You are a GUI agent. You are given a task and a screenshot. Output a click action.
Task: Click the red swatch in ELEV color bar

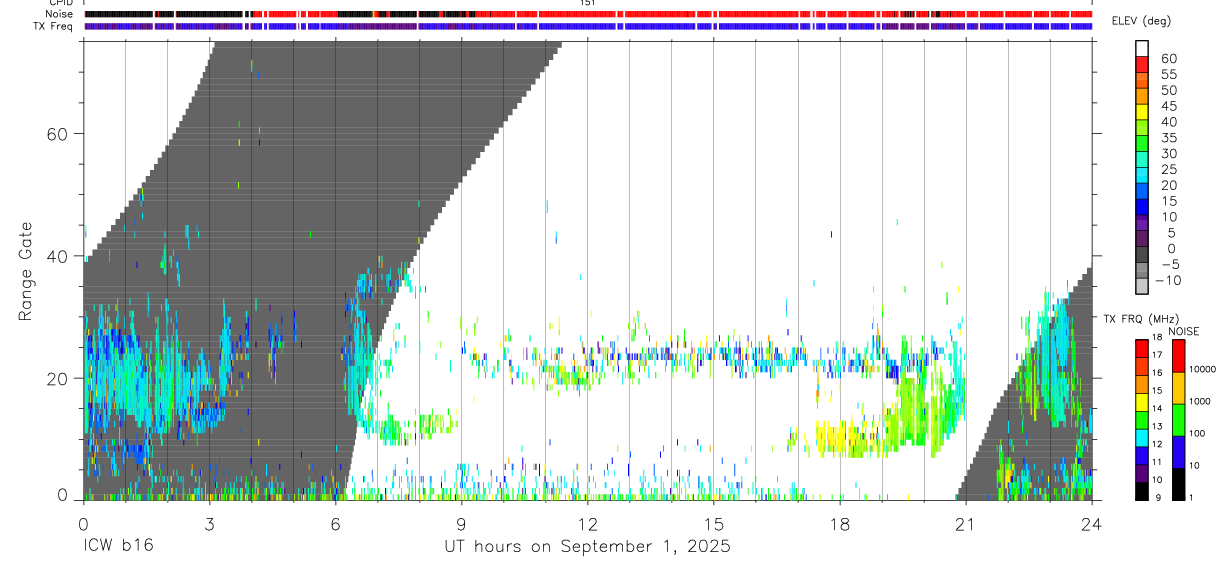point(1142,63)
